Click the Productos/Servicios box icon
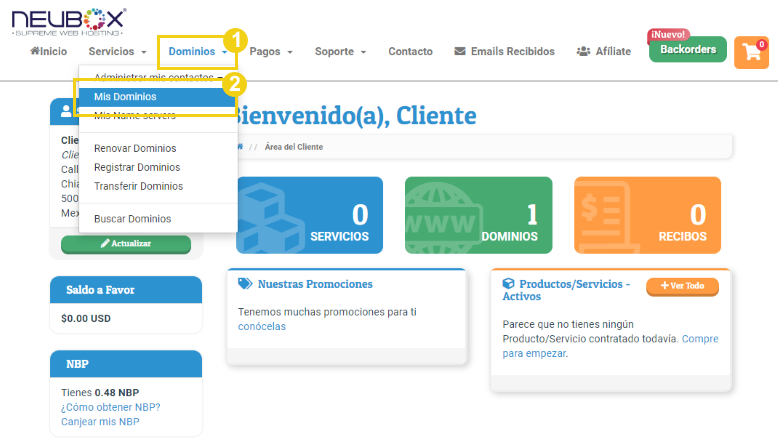The height and width of the screenshot is (445, 778). [x=509, y=284]
